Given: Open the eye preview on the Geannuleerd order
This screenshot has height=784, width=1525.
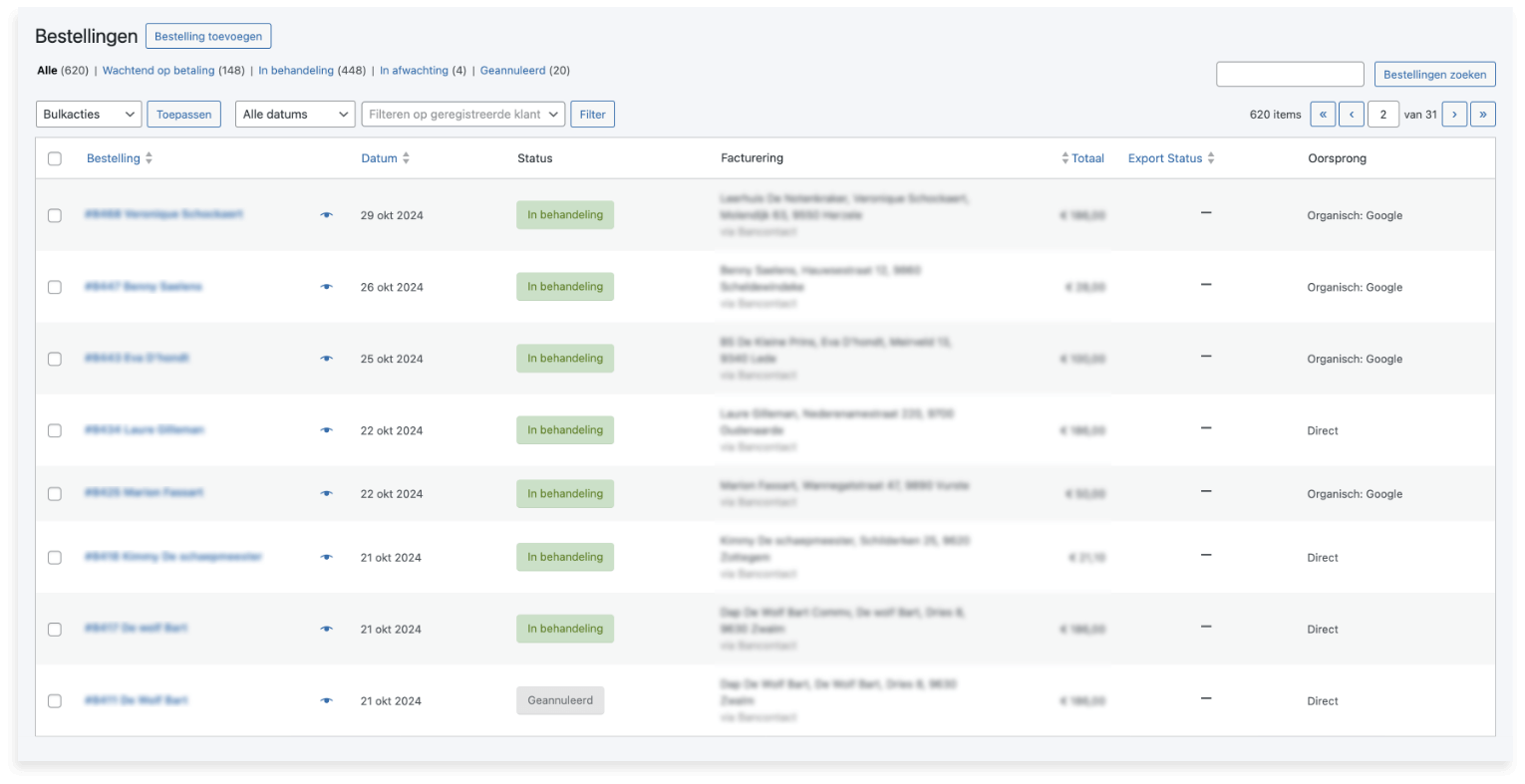Looking at the screenshot, I should pos(326,701).
